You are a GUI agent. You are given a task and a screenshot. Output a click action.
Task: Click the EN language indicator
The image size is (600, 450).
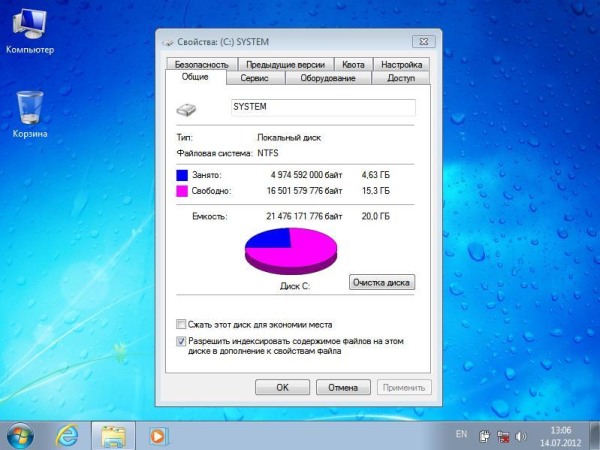click(461, 435)
